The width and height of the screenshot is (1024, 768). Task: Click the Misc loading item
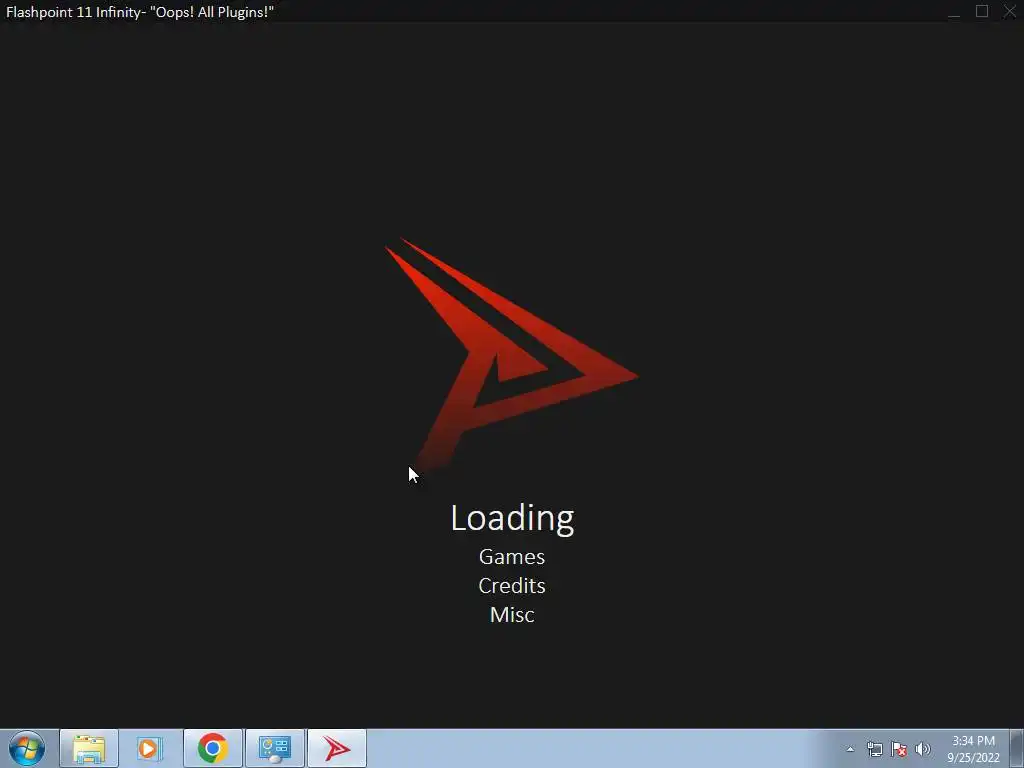tap(512, 615)
